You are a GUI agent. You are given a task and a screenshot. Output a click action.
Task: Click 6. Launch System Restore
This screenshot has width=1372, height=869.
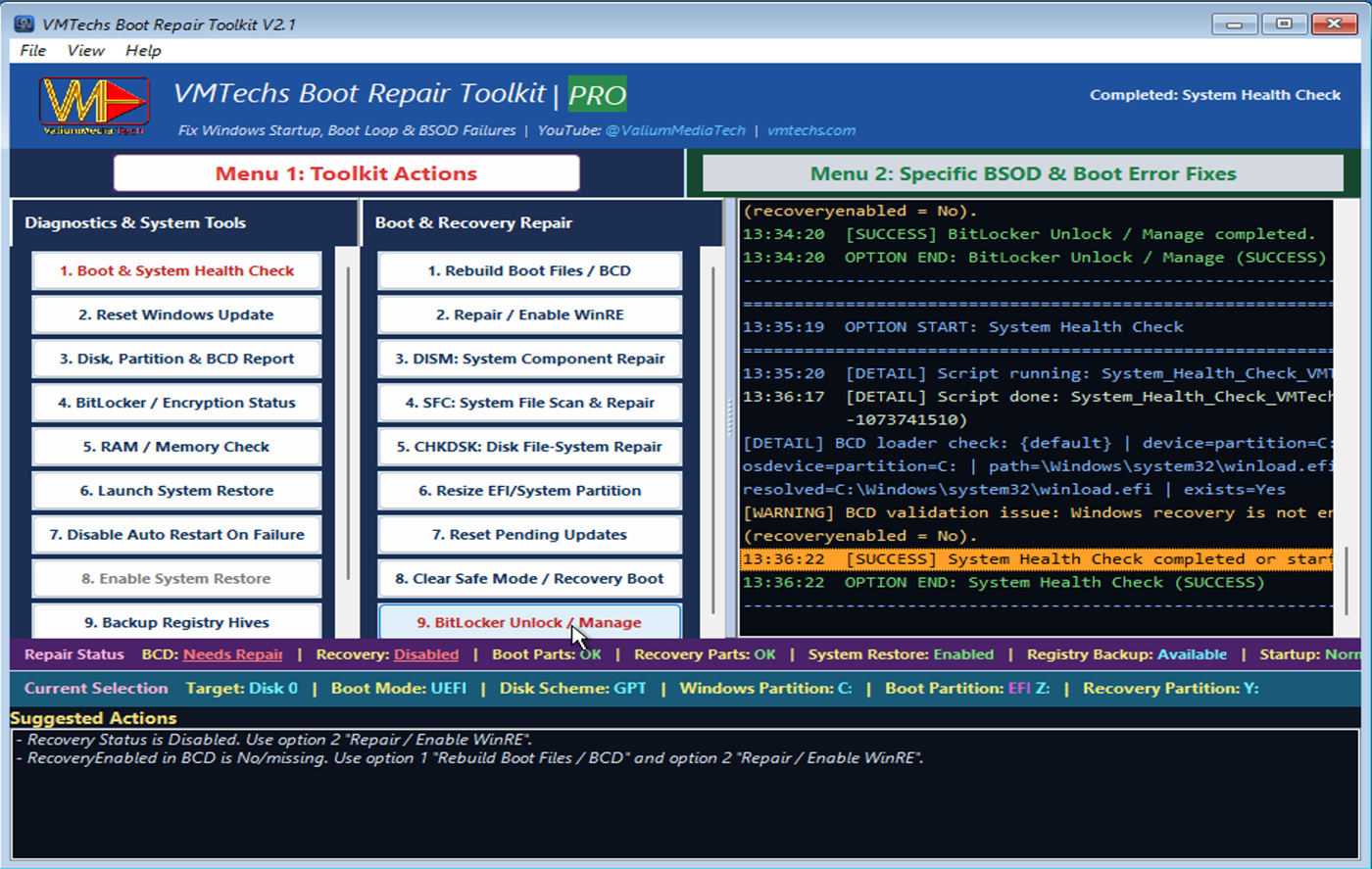(176, 491)
